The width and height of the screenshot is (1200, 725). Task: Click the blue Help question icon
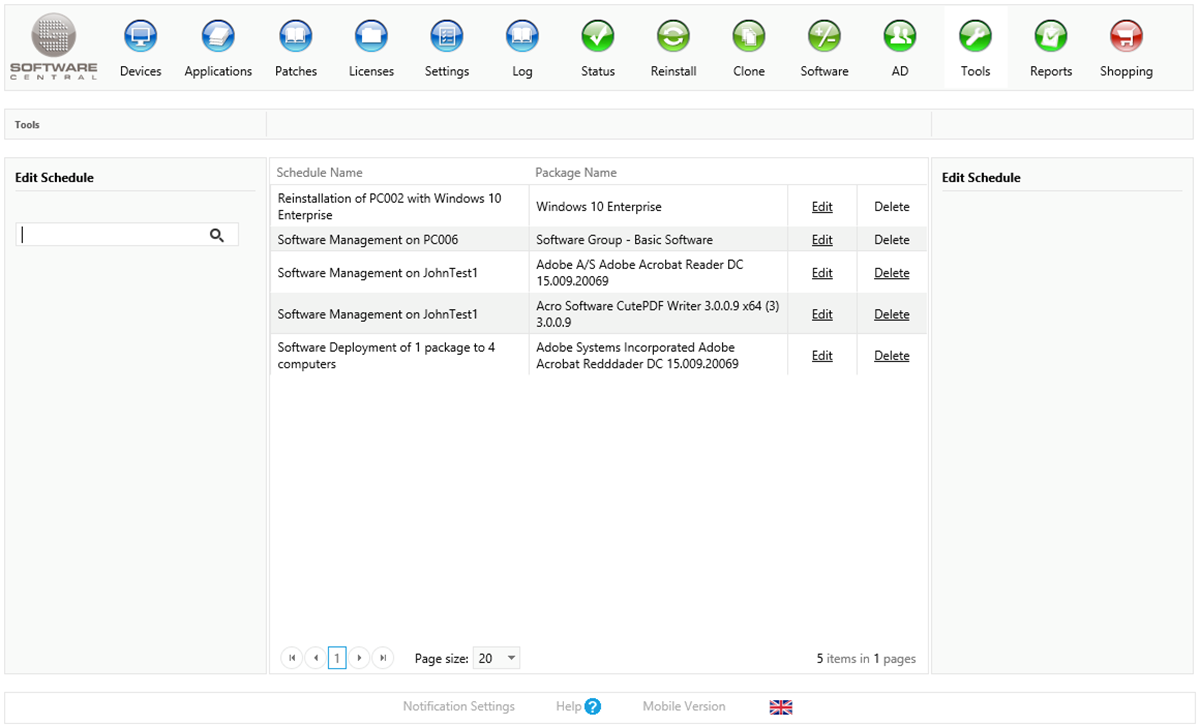[x=592, y=707]
